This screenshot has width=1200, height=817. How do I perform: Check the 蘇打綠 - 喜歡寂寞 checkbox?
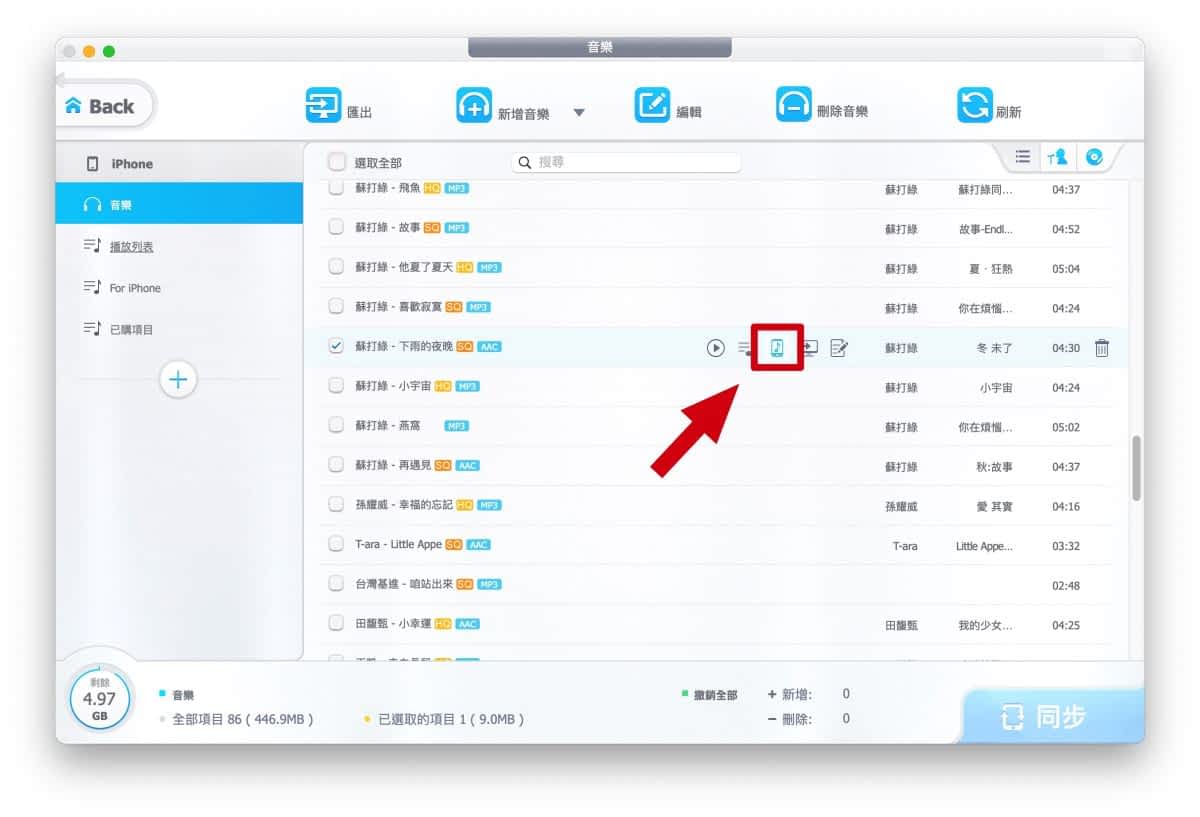[336, 307]
